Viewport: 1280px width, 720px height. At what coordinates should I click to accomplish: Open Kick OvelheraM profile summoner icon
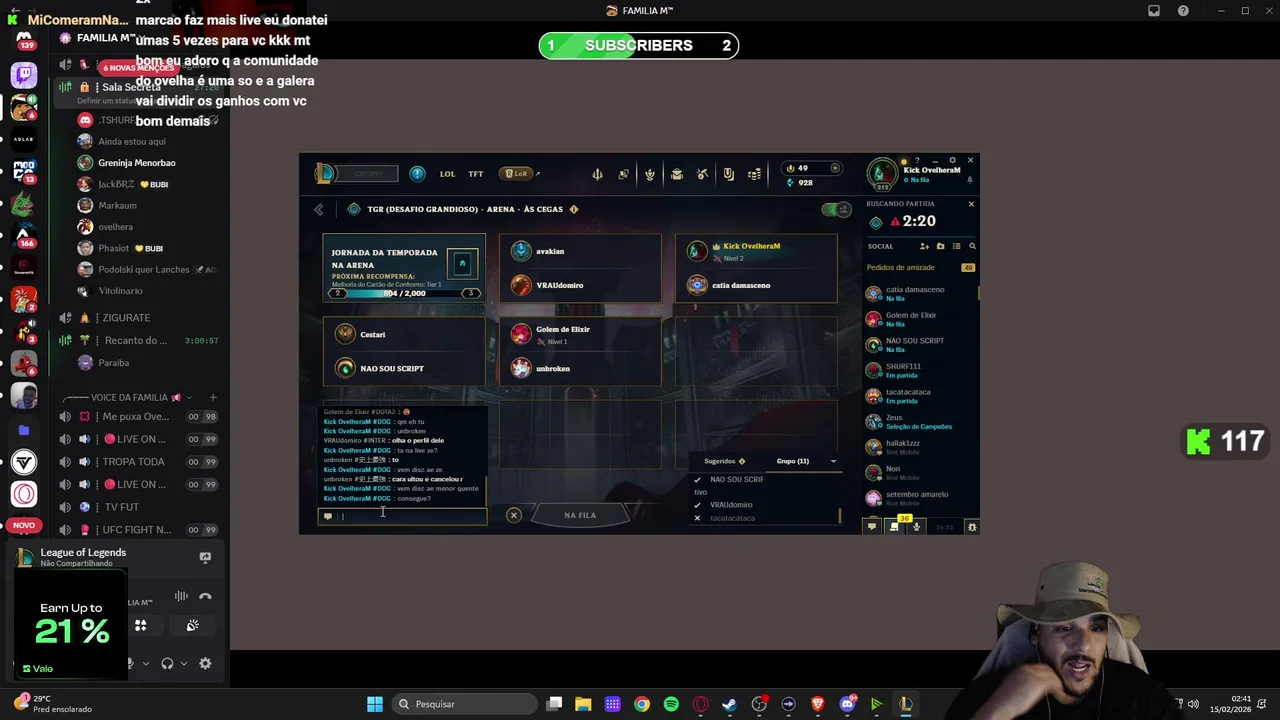[881, 174]
